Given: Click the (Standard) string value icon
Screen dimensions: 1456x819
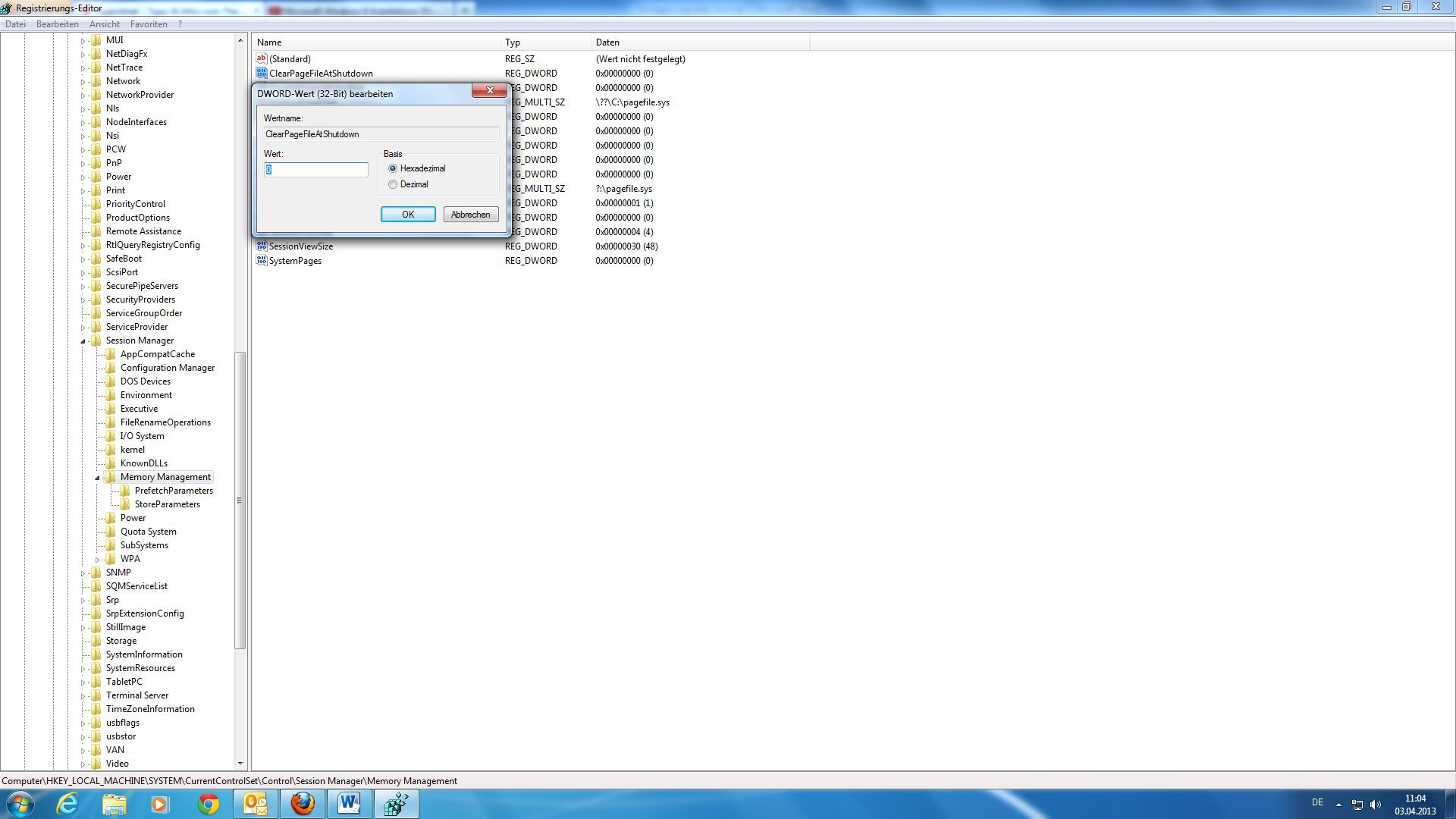Looking at the screenshot, I should point(262,58).
